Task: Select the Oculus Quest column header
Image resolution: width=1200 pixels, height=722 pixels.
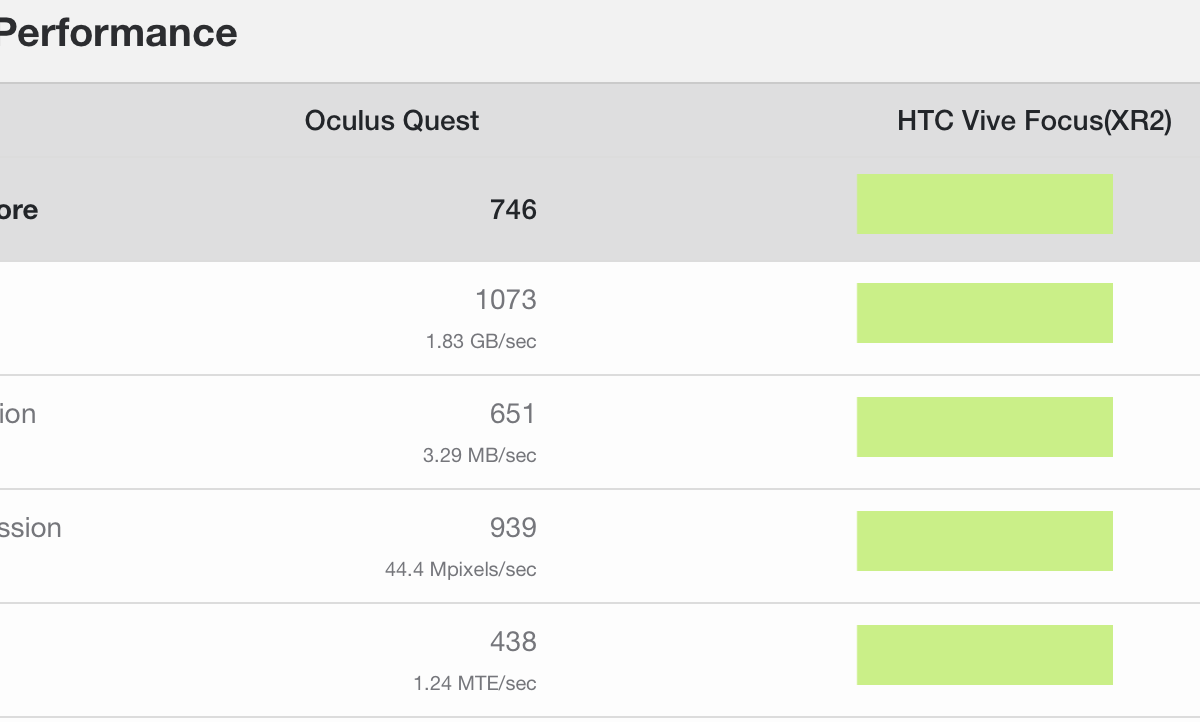Action: point(392,121)
